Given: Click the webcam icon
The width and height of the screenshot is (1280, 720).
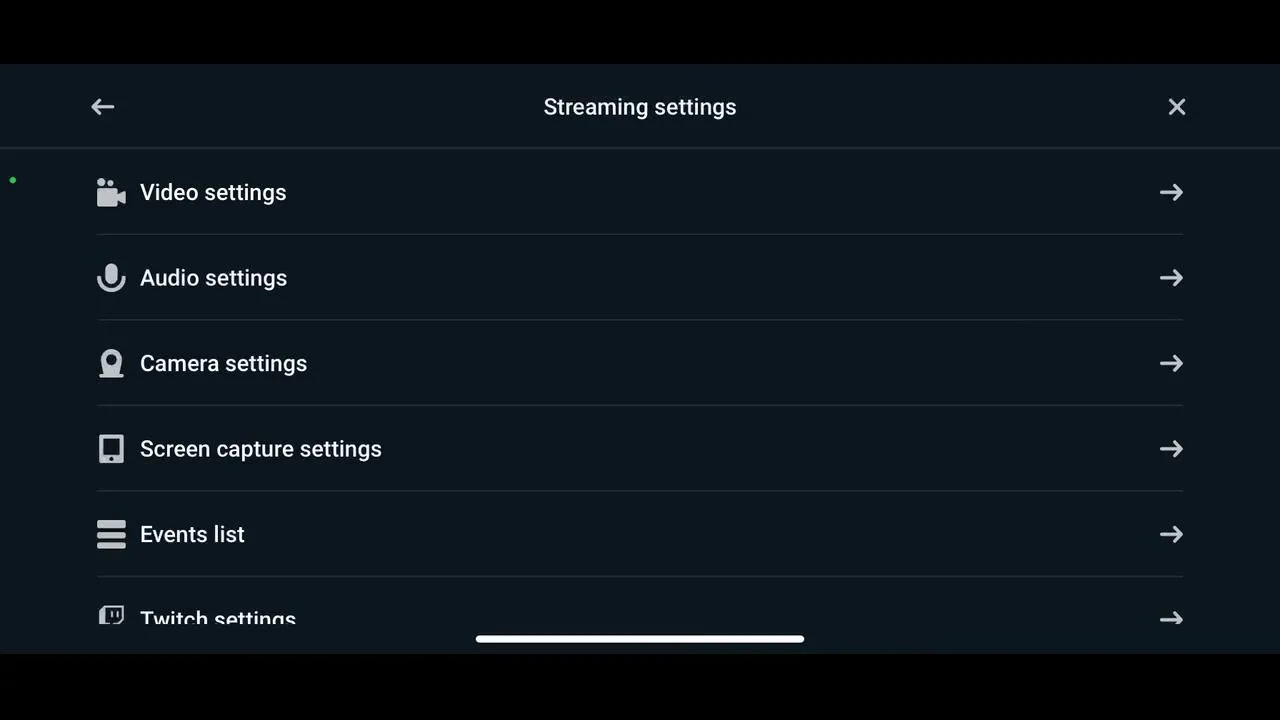Looking at the screenshot, I should point(111,363).
